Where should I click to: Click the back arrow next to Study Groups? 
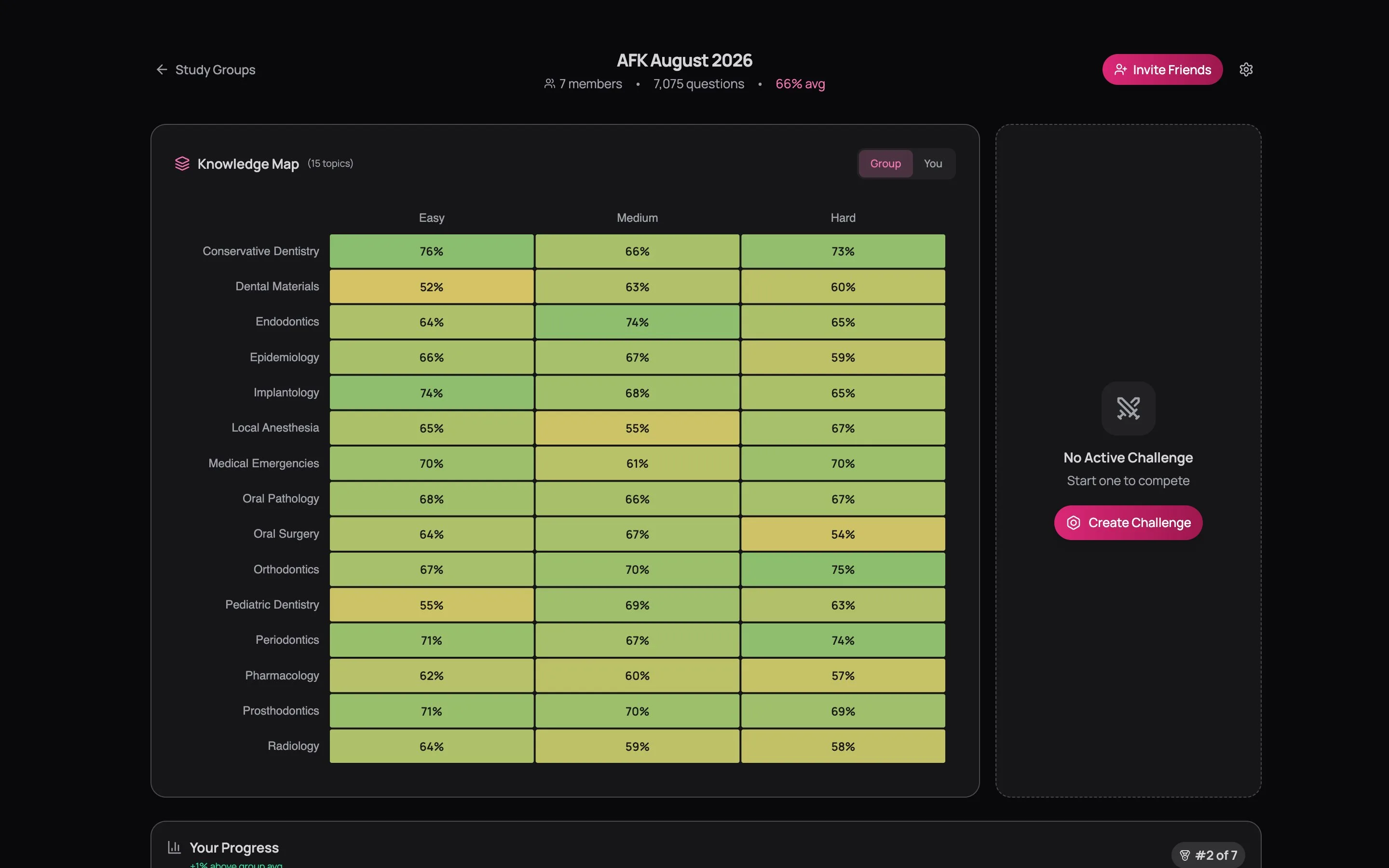click(x=162, y=69)
